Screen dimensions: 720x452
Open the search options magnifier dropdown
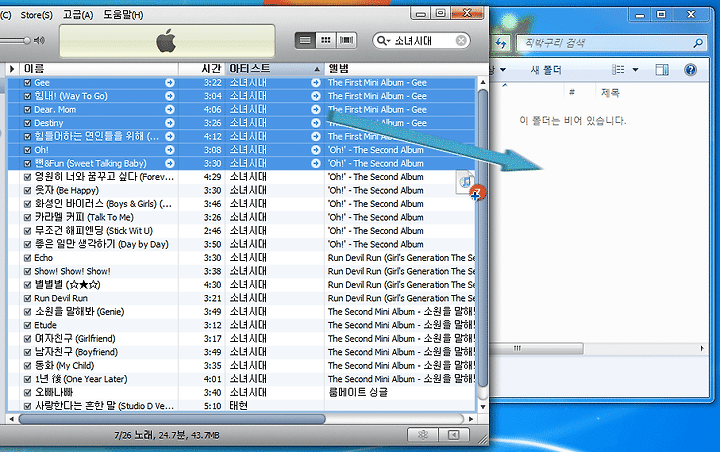coord(383,41)
